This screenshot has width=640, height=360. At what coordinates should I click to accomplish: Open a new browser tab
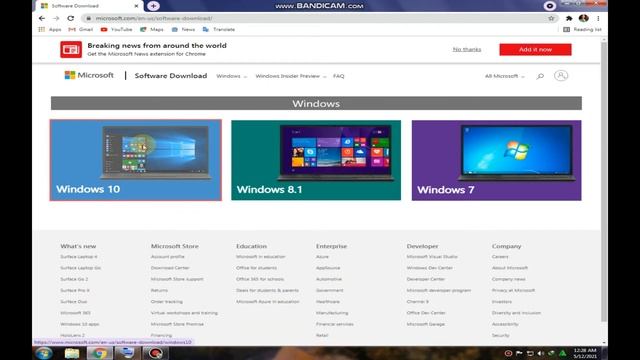point(153,6)
